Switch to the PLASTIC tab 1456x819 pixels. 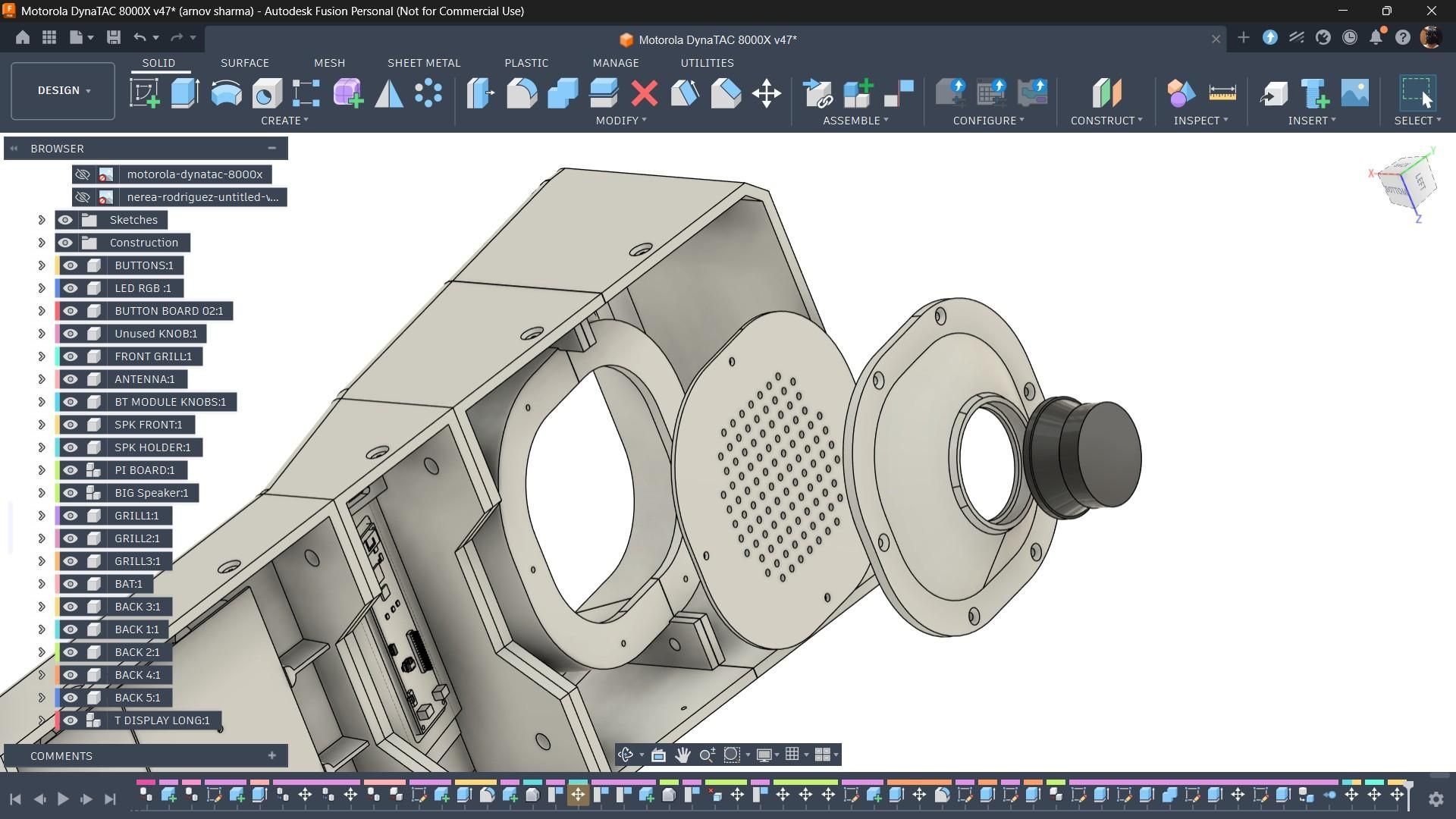pyautogui.click(x=526, y=63)
